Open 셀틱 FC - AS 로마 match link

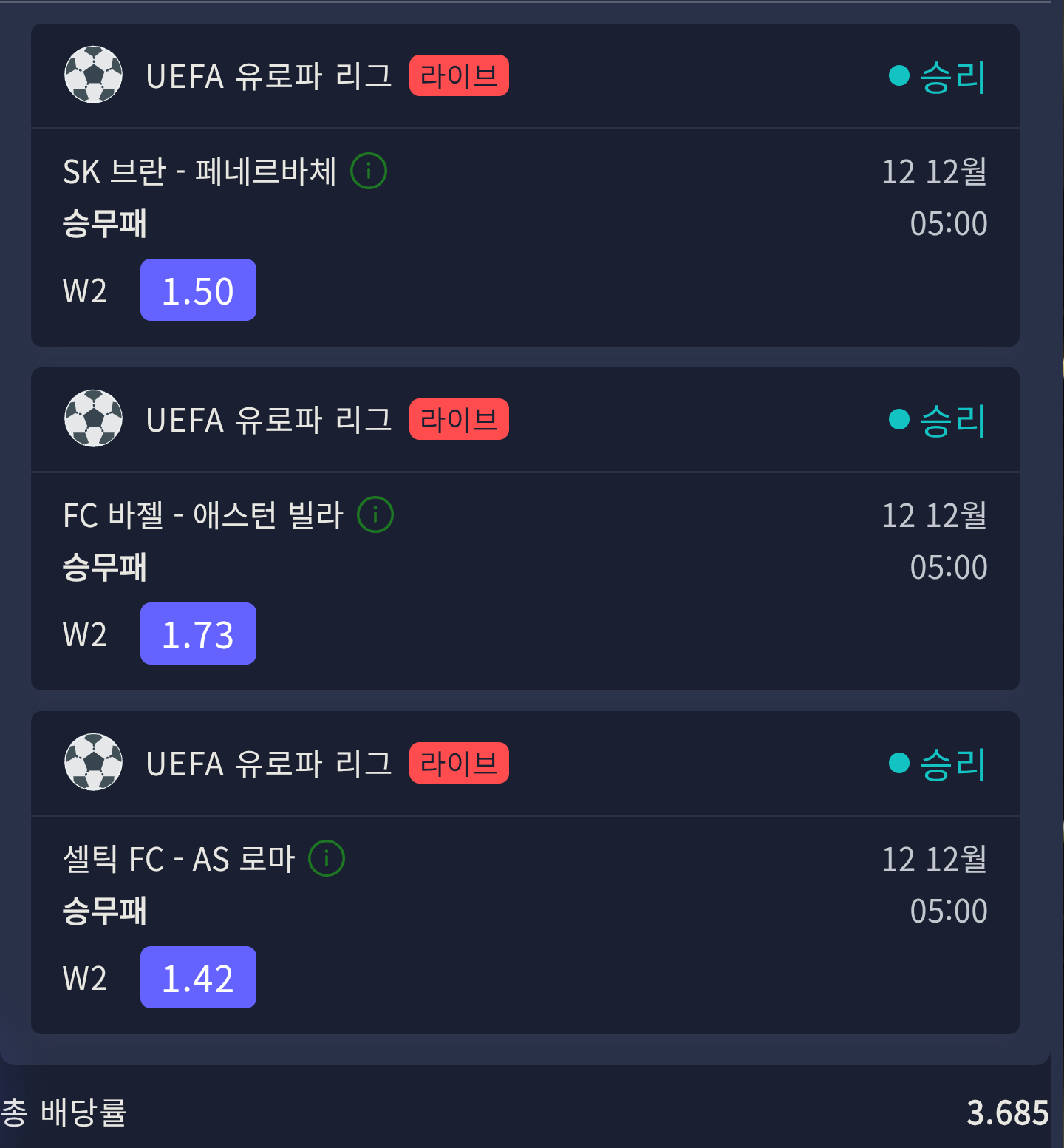click(179, 859)
